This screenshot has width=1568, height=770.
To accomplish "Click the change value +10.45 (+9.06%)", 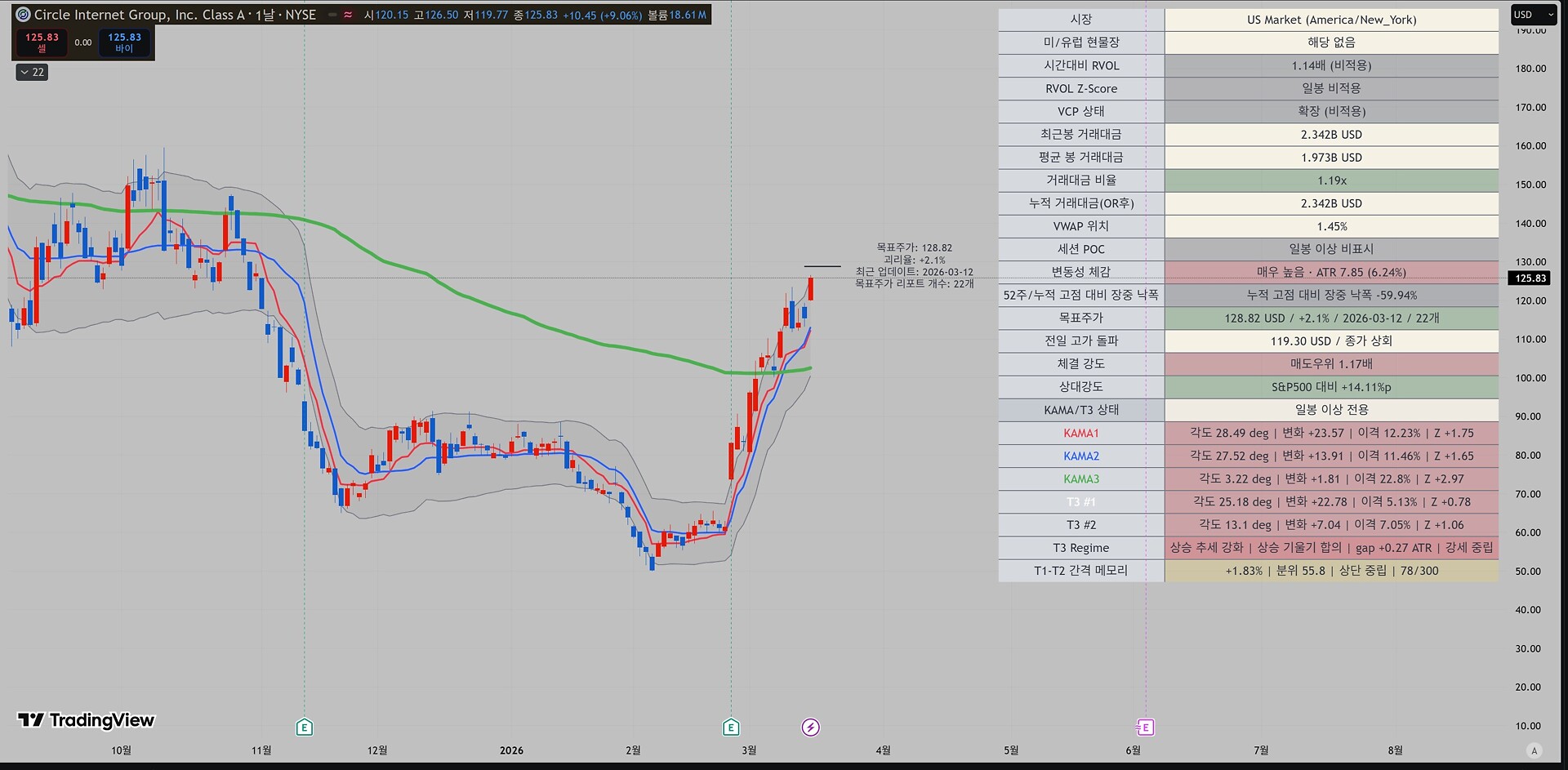I will pos(602,15).
